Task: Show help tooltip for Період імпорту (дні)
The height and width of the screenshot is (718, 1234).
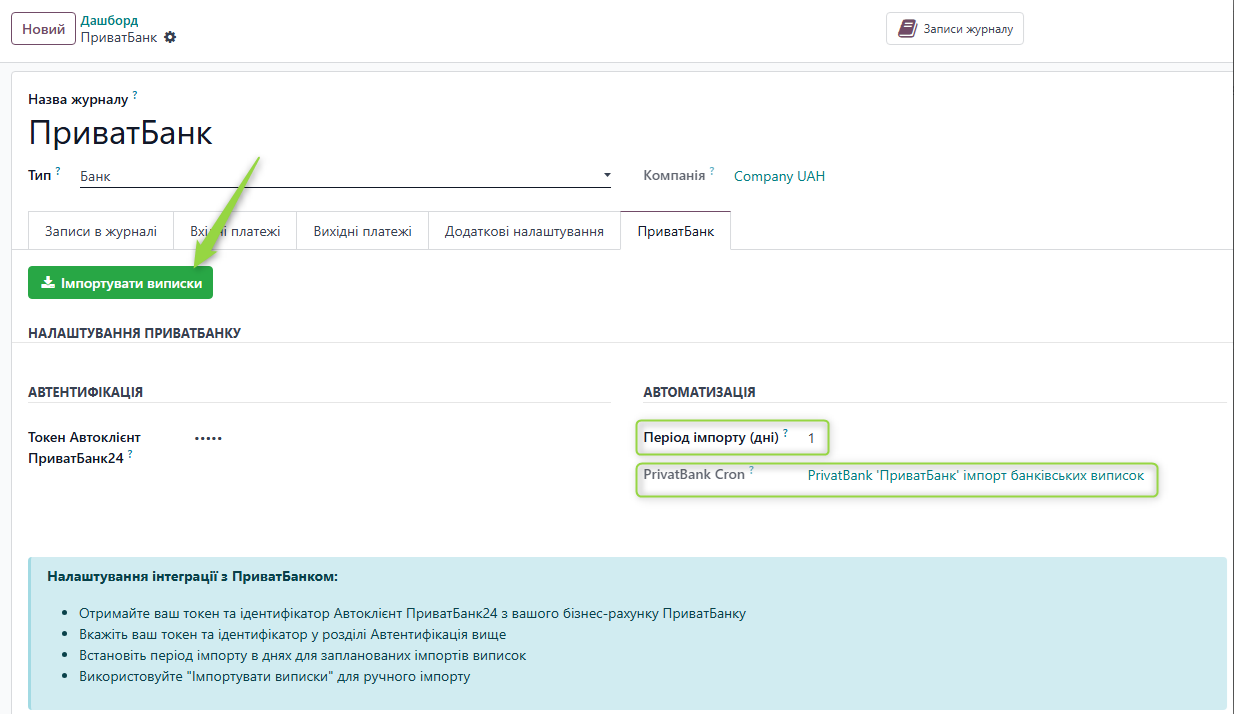Action: click(785, 433)
